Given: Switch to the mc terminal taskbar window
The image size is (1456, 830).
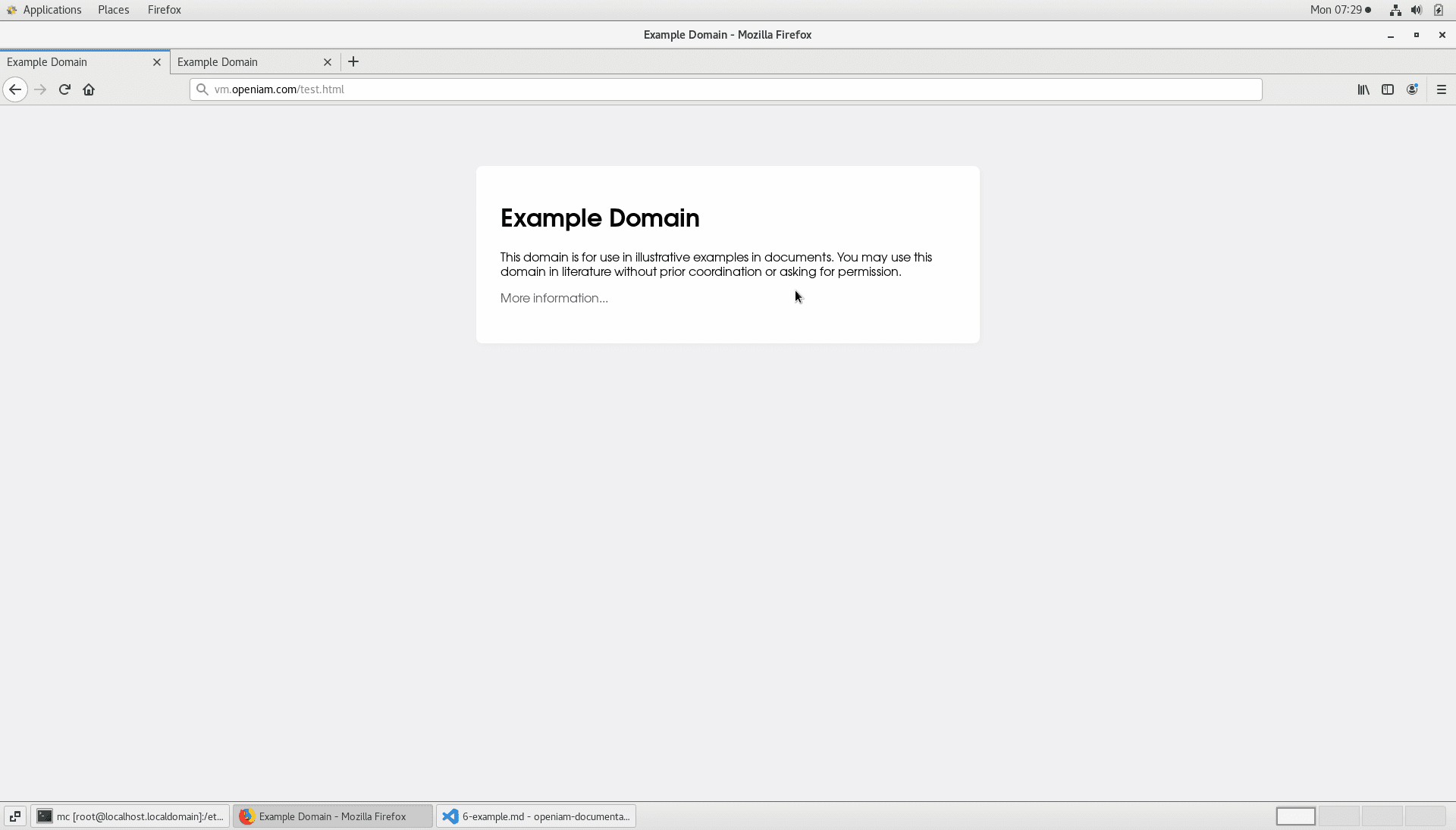Looking at the screenshot, I should [130, 816].
